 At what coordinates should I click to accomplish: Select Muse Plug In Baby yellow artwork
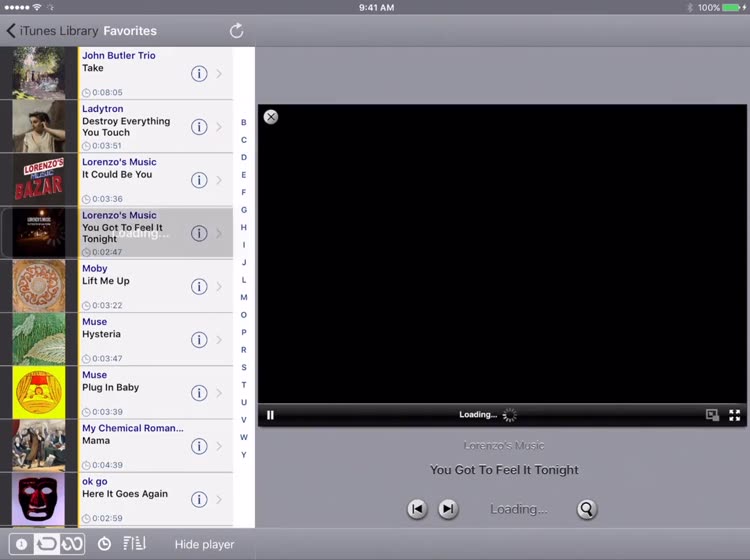39,393
